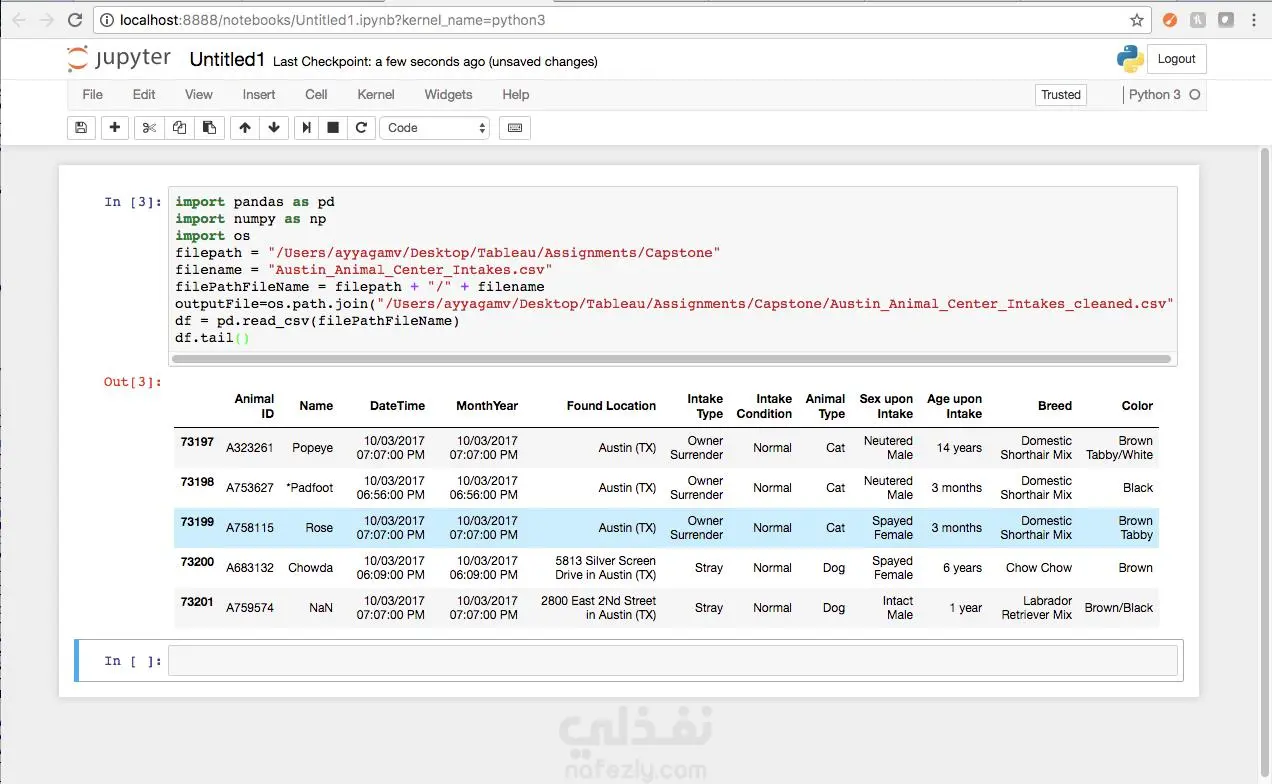This screenshot has height=784, width=1272.
Task: Reload the browser page
Action: tap(75, 20)
